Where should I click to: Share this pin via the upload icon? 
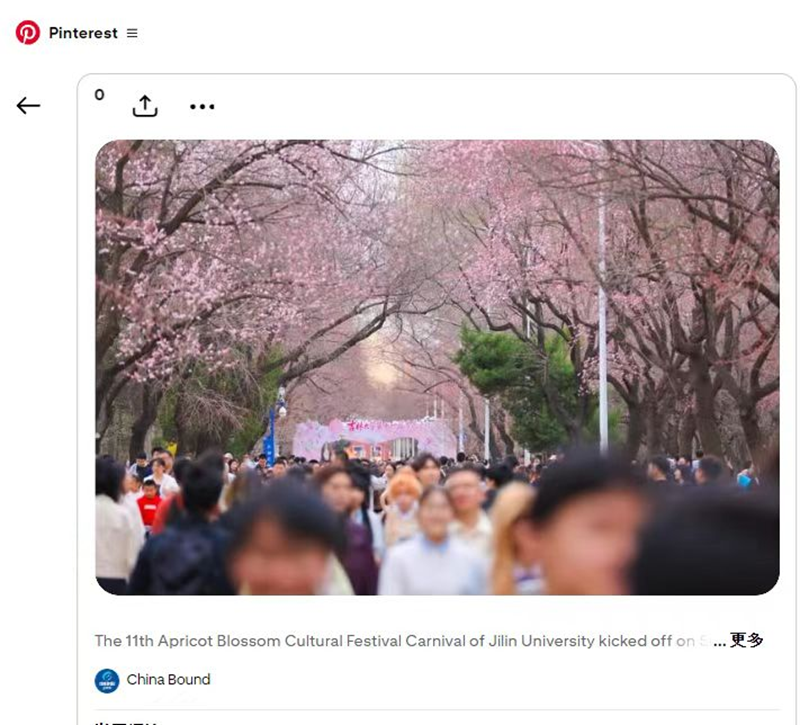(145, 106)
